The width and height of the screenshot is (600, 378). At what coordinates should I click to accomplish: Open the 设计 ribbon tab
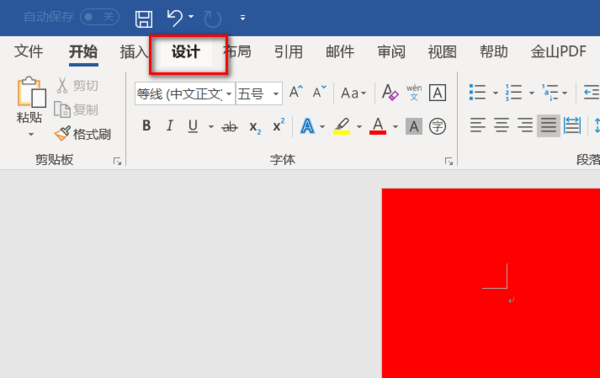click(x=186, y=52)
